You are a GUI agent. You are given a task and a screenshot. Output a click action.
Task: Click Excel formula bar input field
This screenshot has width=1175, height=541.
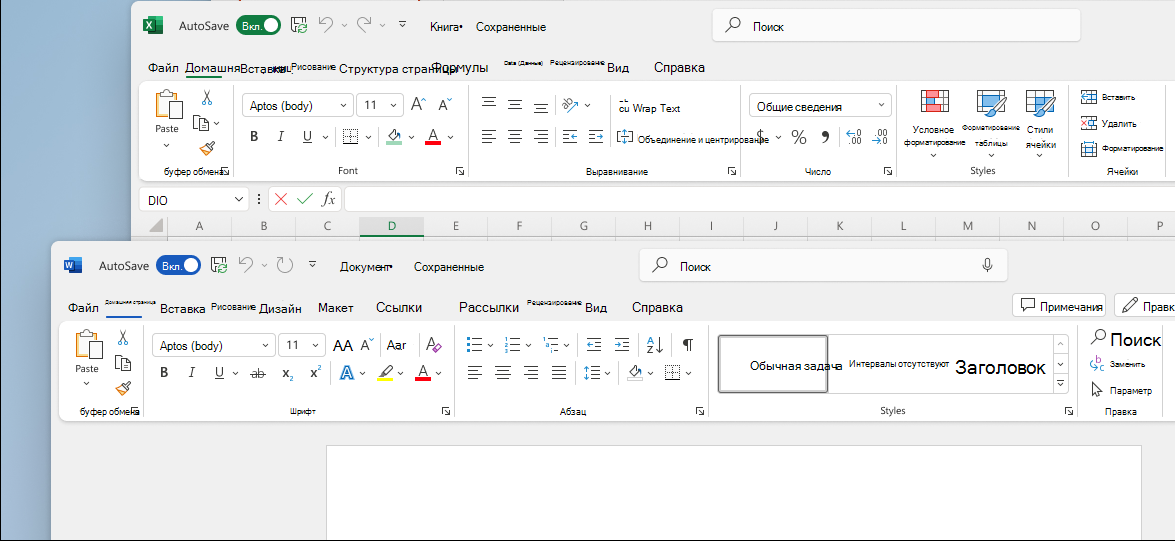coord(759,199)
